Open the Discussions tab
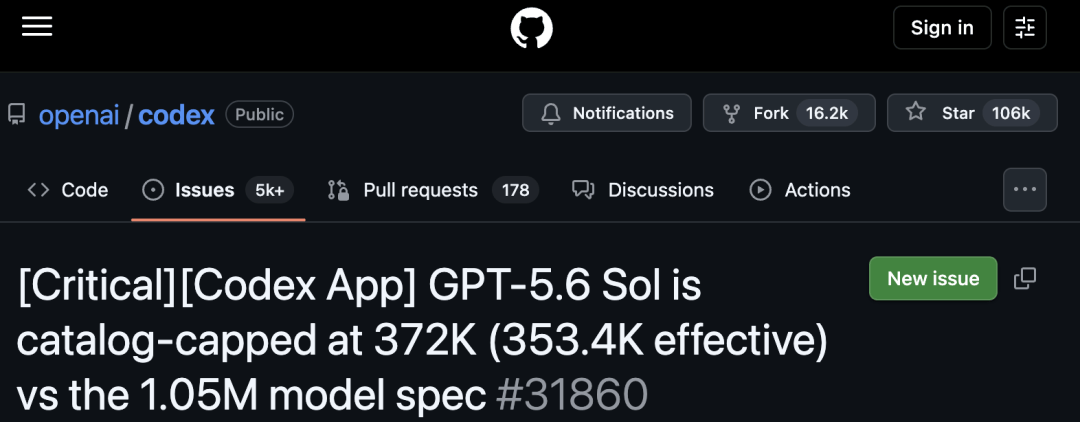Screen dimensions: 1080x422 [643, 190]
